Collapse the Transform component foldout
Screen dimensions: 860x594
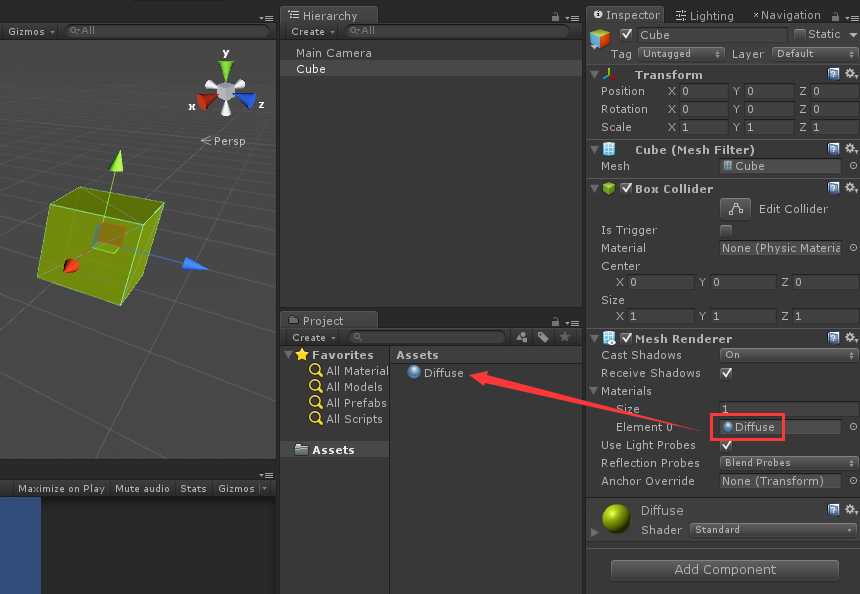pyautogui.click(x=594, y=74)
